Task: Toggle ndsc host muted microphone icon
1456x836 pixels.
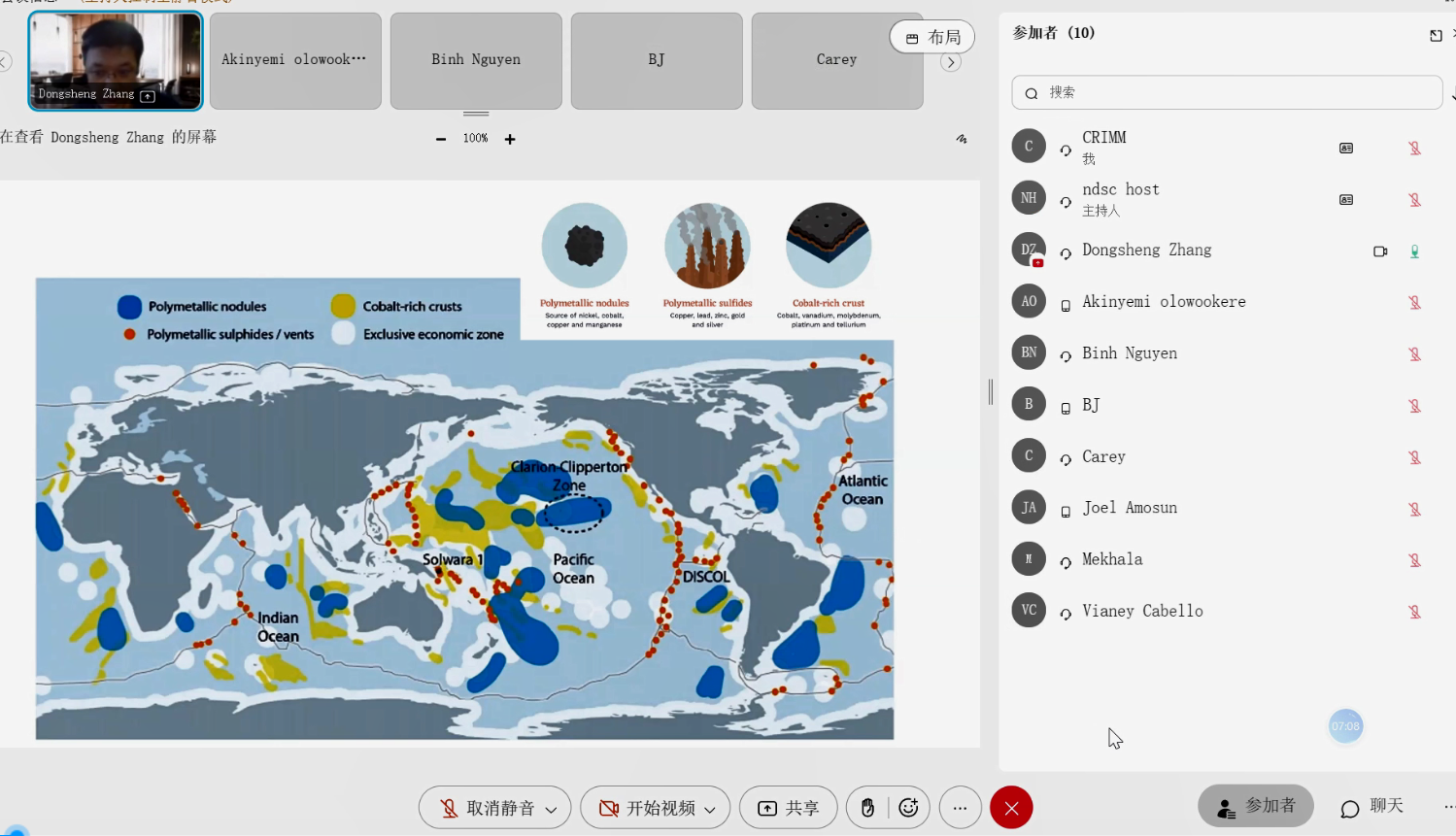Action: point(1415,199)
